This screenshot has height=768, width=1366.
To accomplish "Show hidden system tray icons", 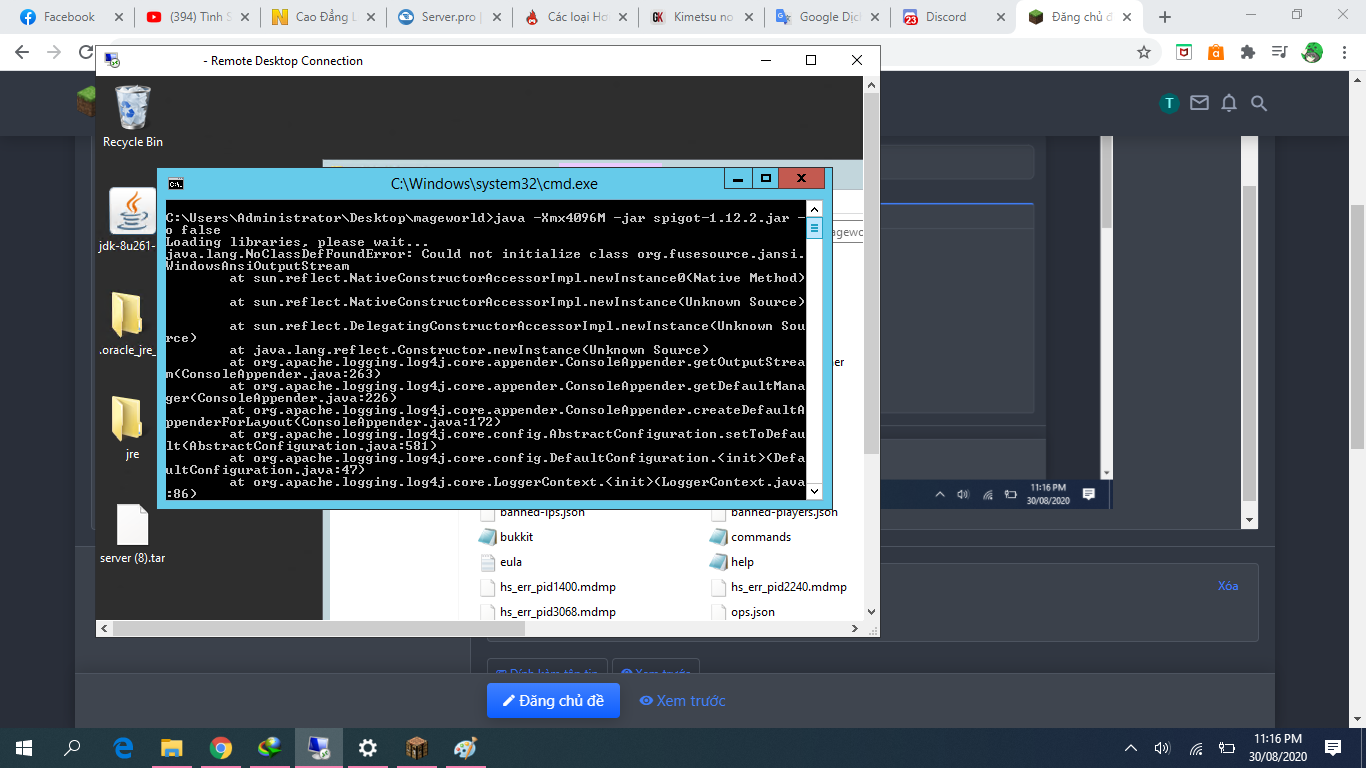I will pyautogui.click(x=1131, y=748).
